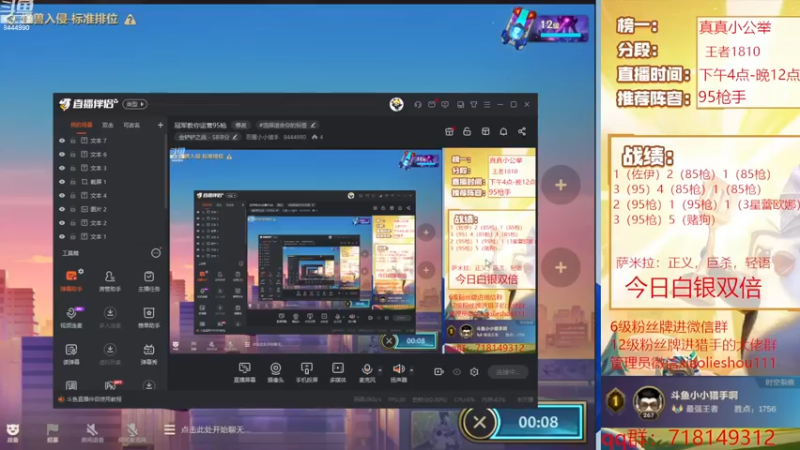Change the 金铲铲之战 category tag

(208, 137)
